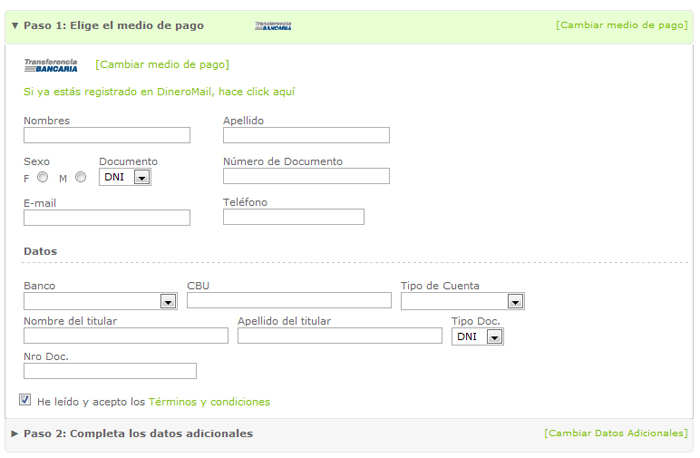Select the F sex radio button

(42, 178)
